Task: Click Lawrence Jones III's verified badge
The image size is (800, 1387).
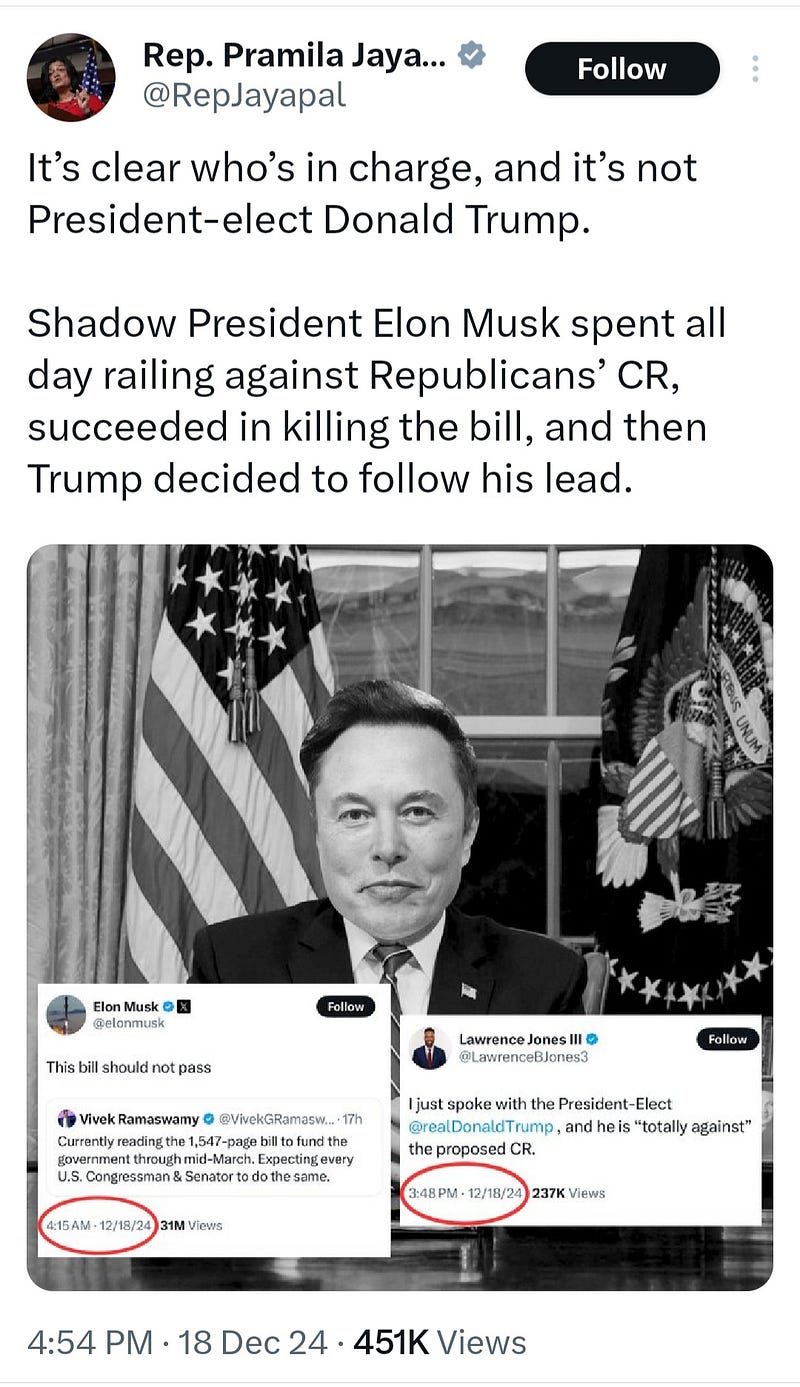Action: tap(592, 1039)
